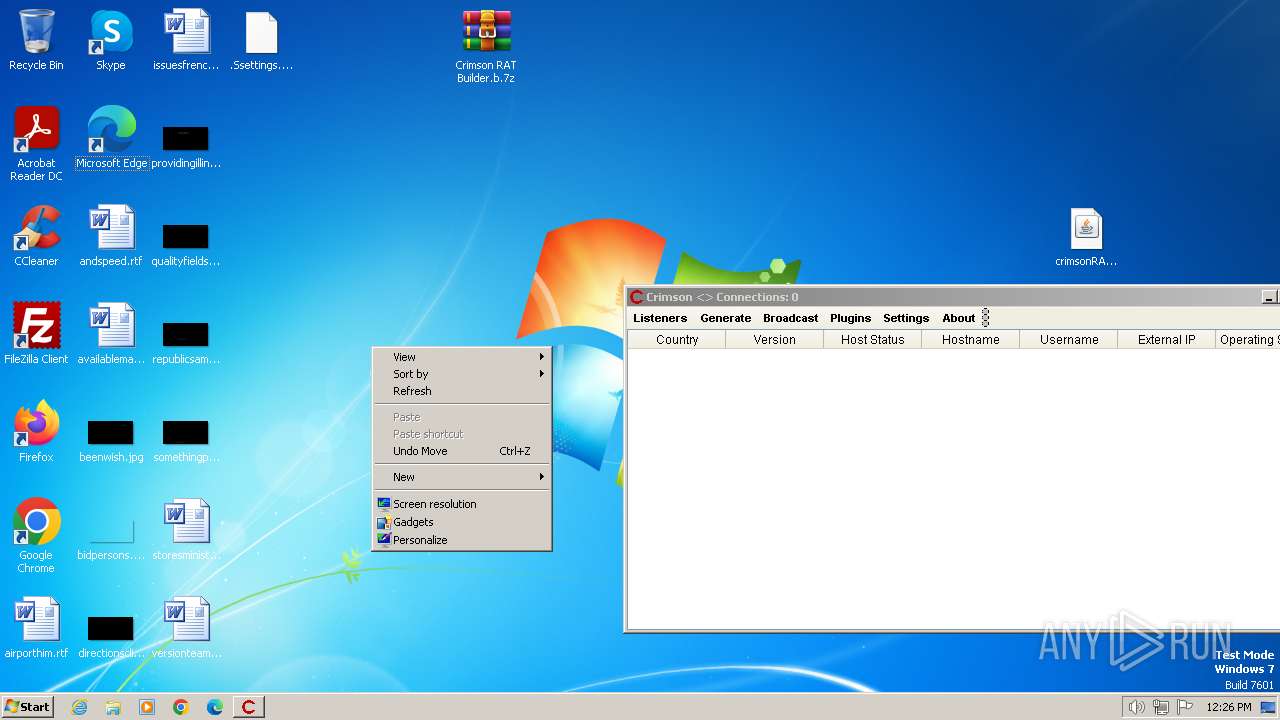
Task: Open the Recycle Bin desktop icon
Action: coord(36,40)
